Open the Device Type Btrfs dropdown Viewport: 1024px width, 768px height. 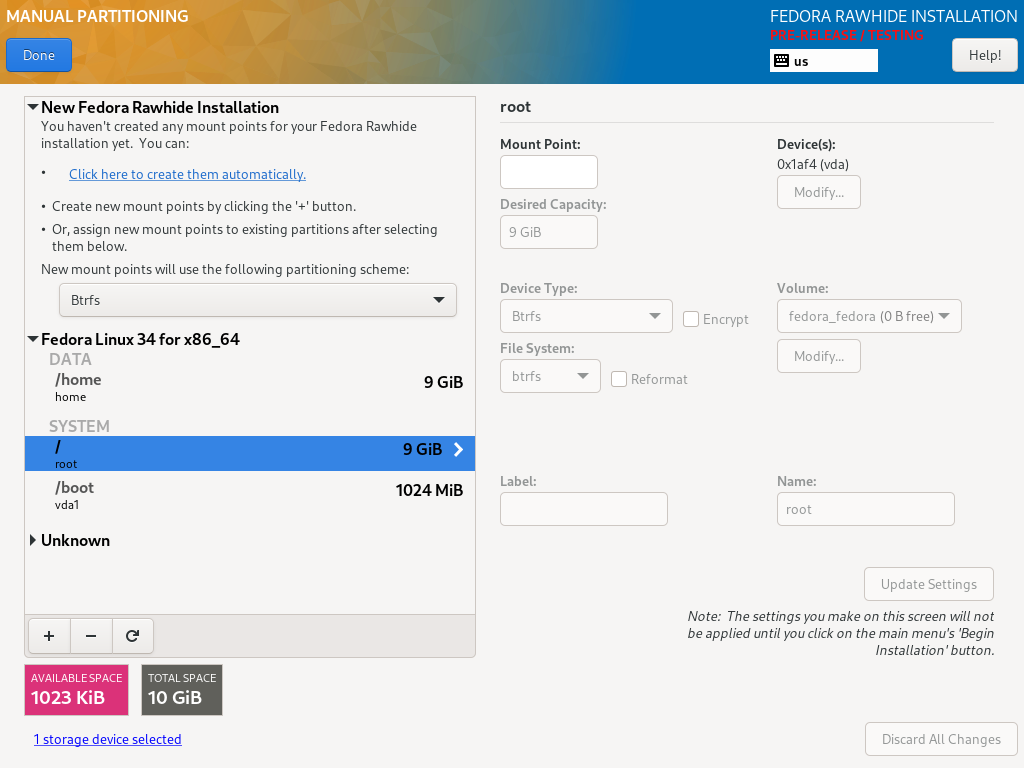click(586, 316)
